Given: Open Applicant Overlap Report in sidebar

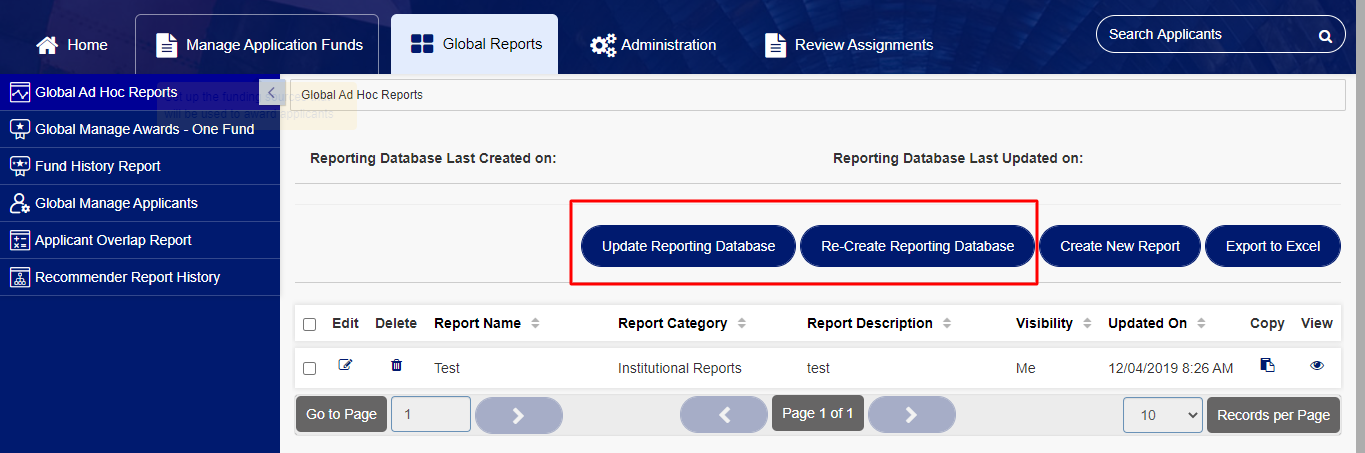Looking at the screenshot, I should click(x=113, y=240).
